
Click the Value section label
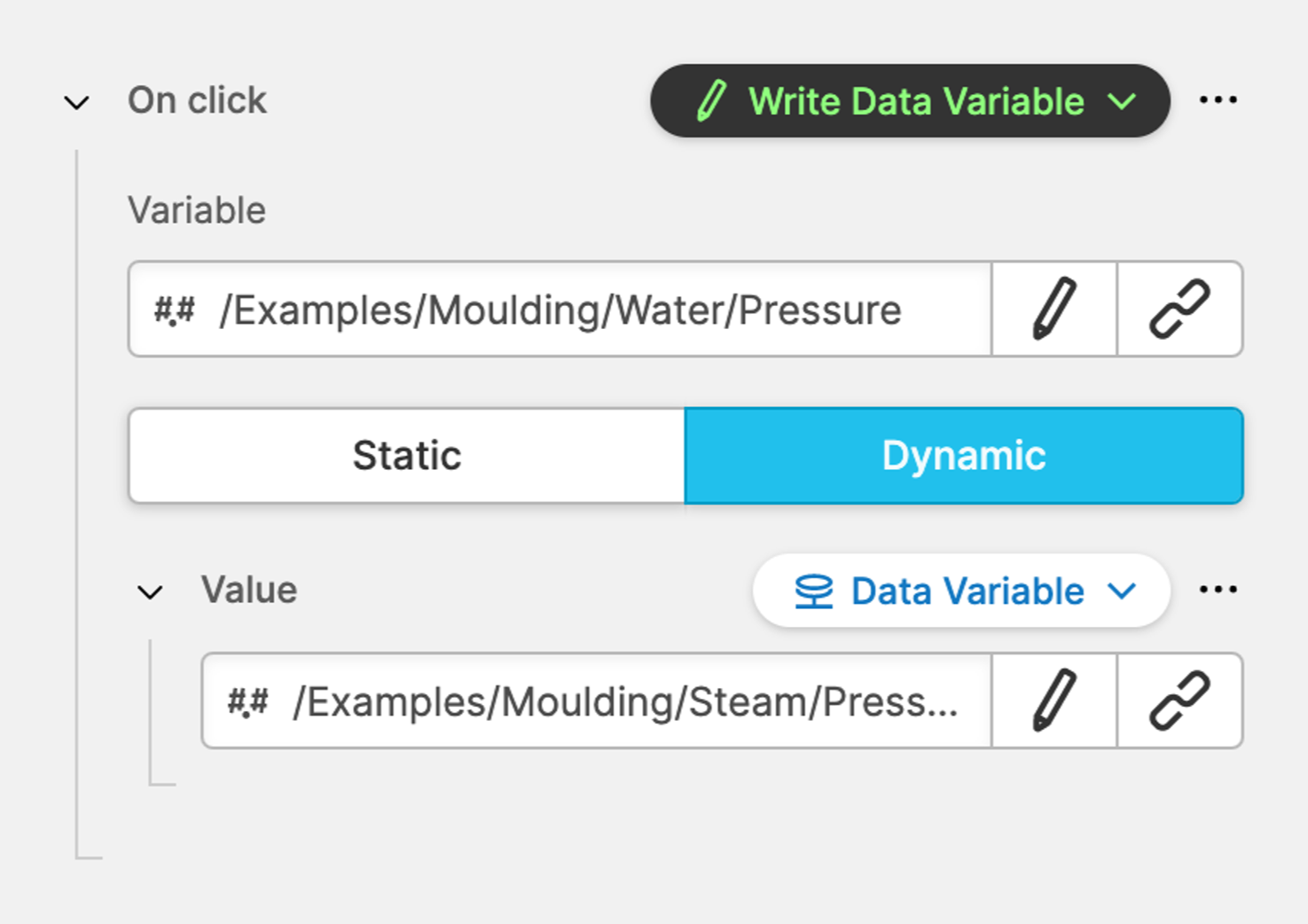249,591
